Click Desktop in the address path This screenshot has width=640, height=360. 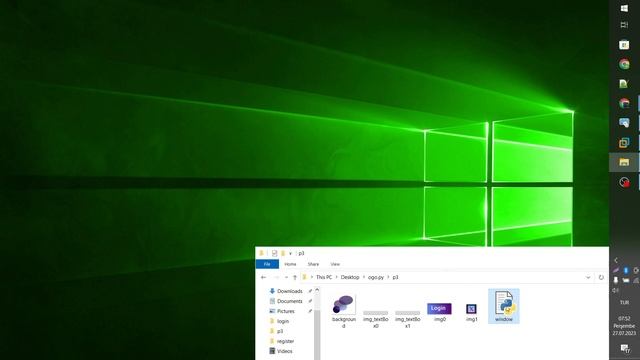[x=350, y=277]
